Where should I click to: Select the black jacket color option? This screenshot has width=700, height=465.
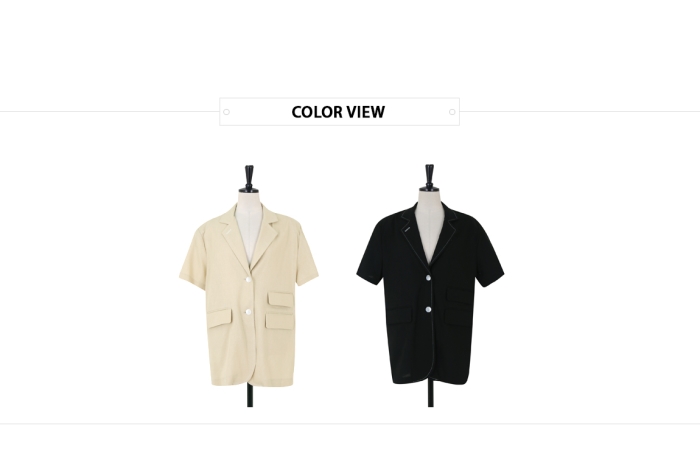coord(430,286)
